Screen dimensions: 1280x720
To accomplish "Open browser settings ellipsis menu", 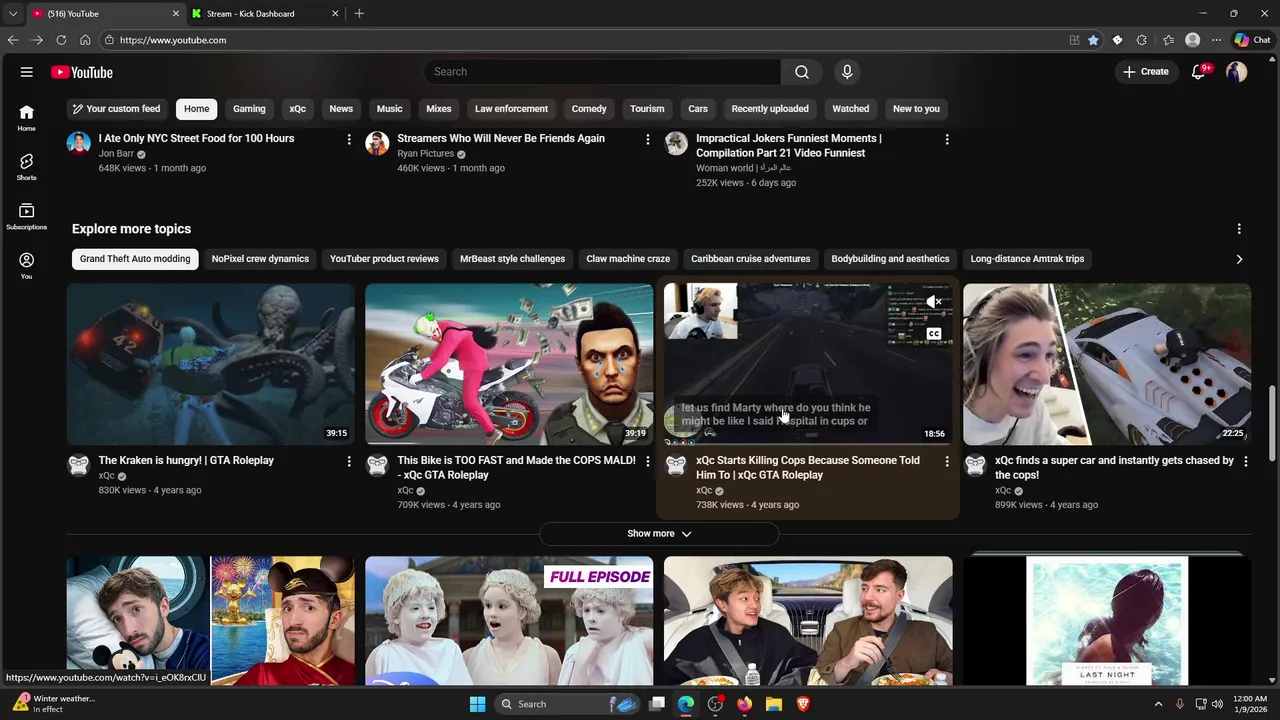I will pyautogui.click(x=1216, y=40).
